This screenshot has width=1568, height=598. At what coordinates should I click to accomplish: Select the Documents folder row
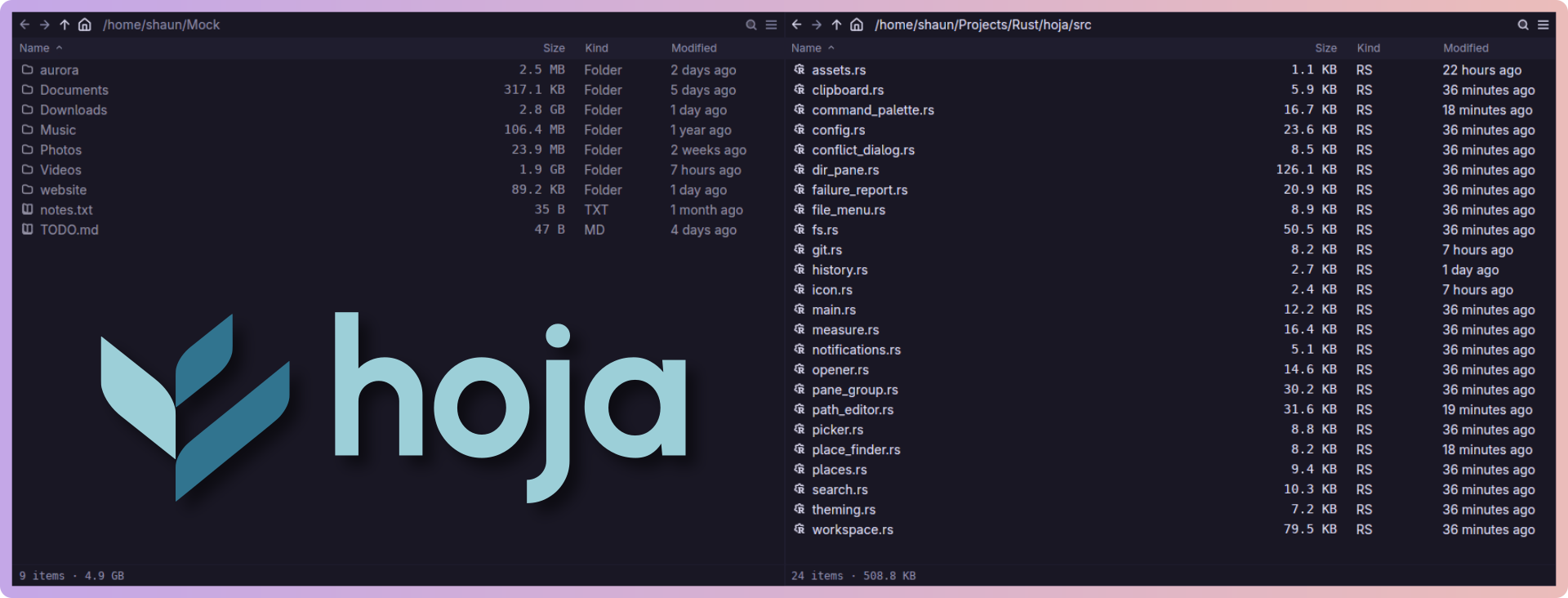[x=398, y=90]
